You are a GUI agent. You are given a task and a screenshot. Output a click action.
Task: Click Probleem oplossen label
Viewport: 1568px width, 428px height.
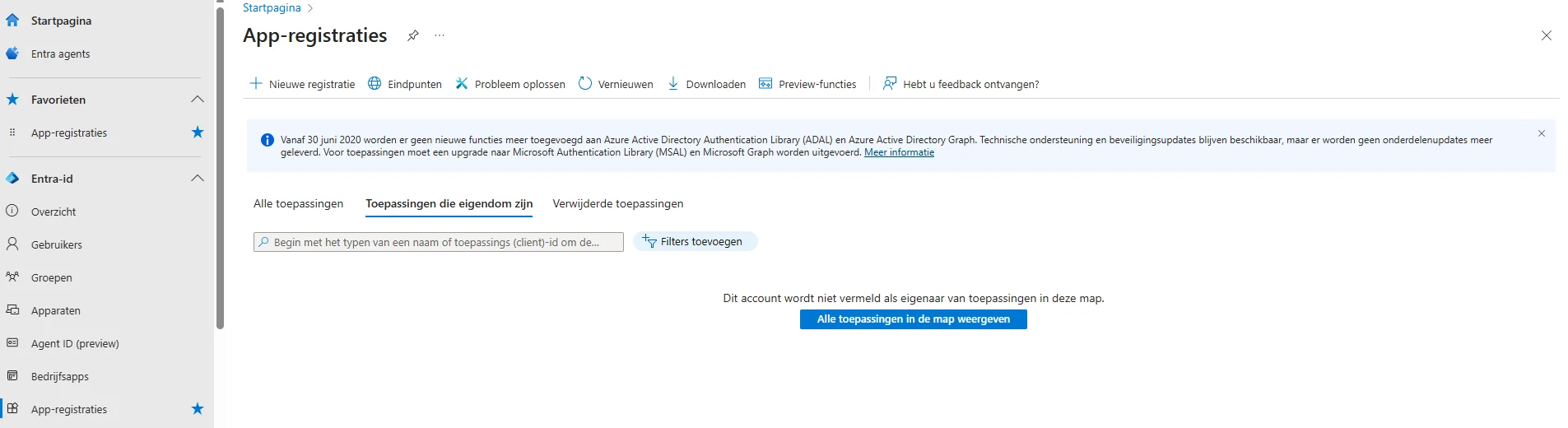(520, 84)
